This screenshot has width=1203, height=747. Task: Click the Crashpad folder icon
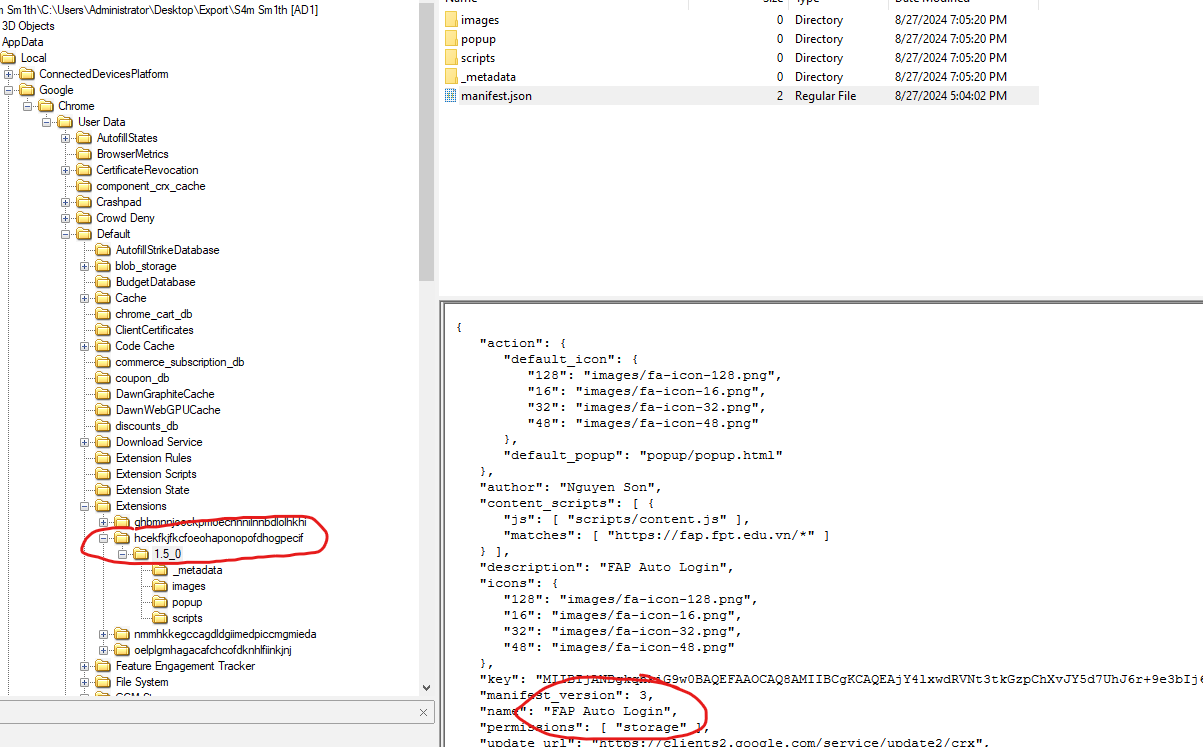coord(85,202)
